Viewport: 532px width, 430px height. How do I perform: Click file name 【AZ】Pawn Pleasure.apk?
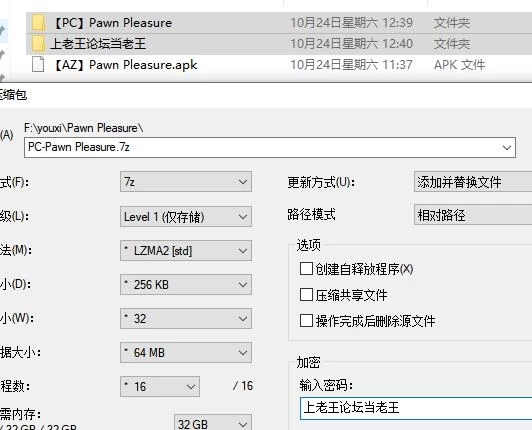[x=125, y=64]
